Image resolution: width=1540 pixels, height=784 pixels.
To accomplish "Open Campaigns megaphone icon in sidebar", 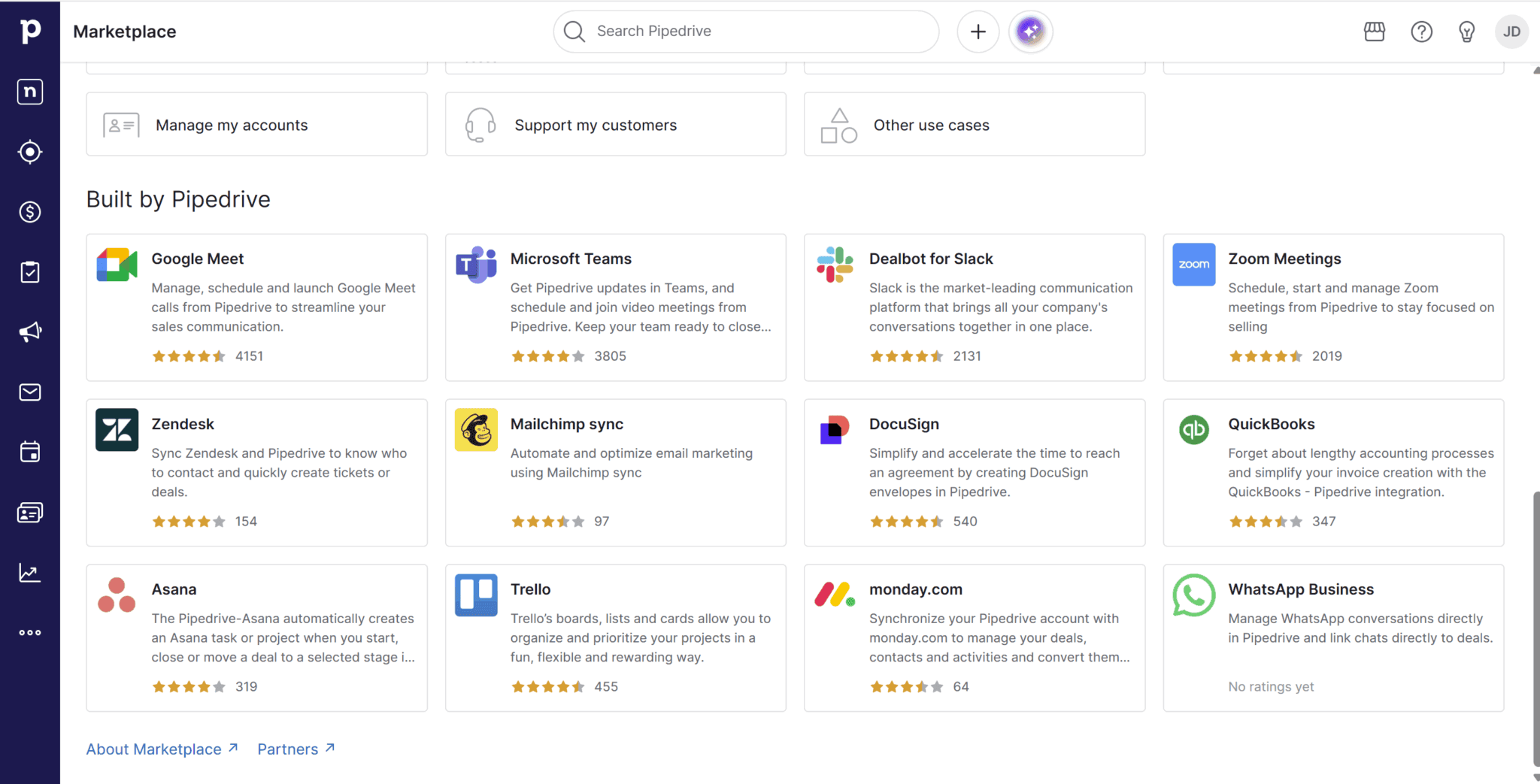I will (30, 332).
